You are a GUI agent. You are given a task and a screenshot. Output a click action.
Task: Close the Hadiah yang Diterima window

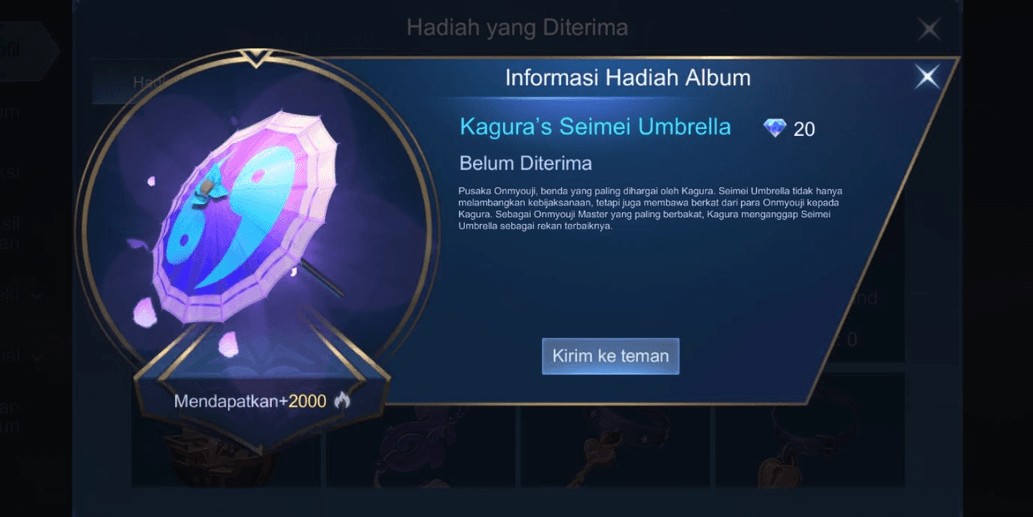pyautogui.click(x=929, y=29)
